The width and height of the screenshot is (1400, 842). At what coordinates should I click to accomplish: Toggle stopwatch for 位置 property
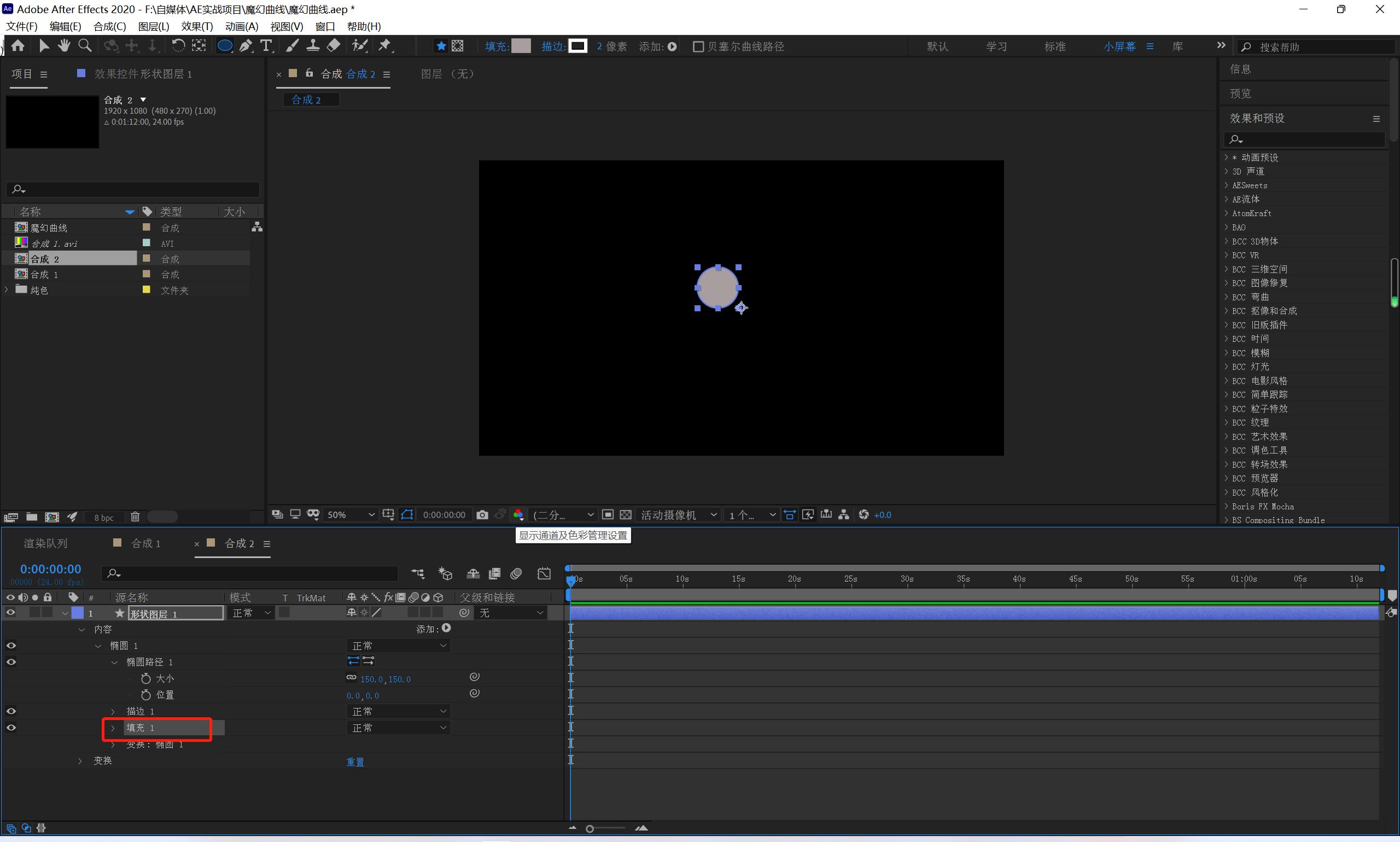pyautogui.click(x=145, y=695)
